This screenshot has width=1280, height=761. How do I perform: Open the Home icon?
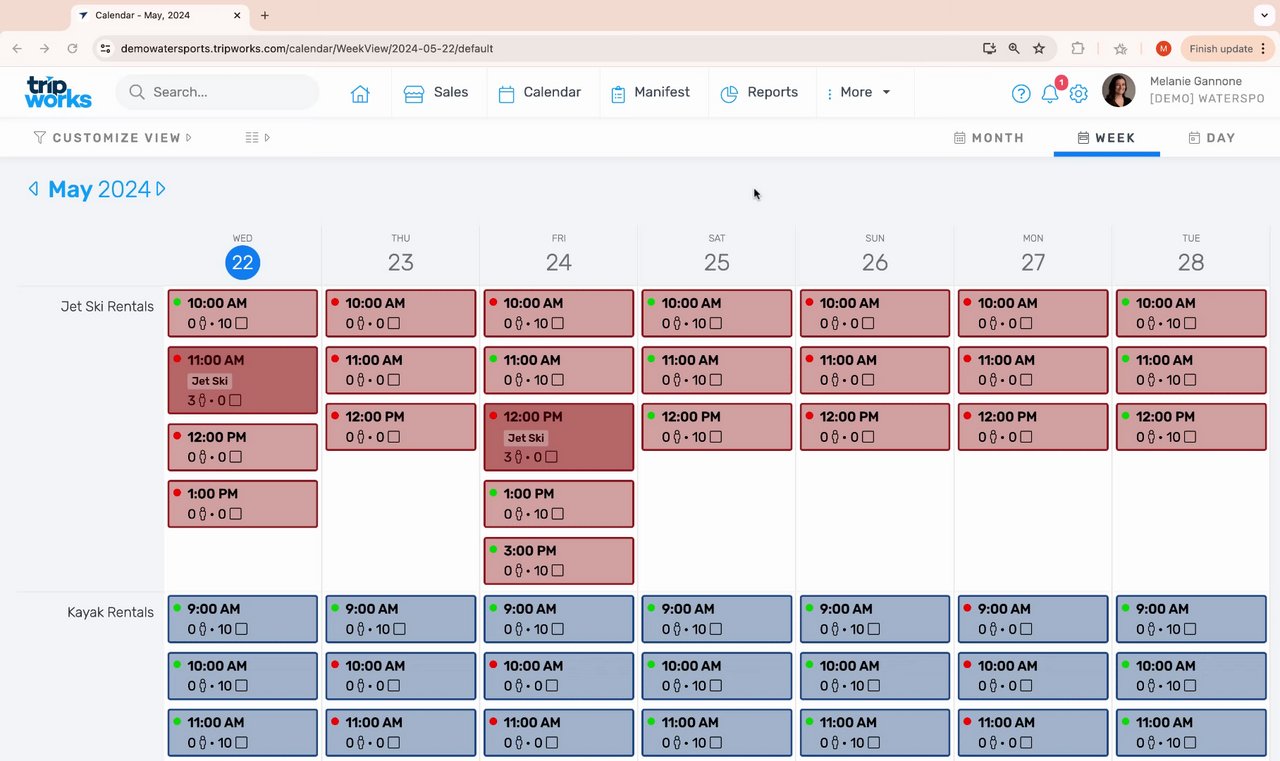point(360,93)
